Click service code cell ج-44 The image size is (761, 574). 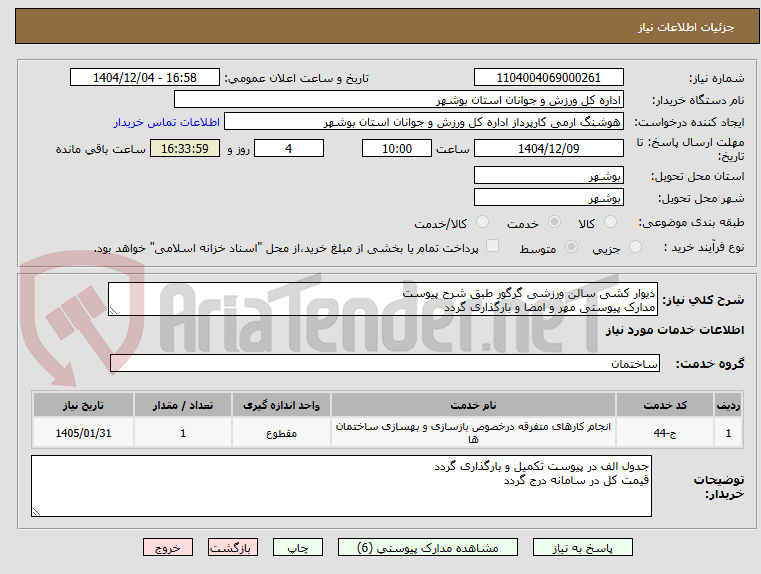click(665, 433)
